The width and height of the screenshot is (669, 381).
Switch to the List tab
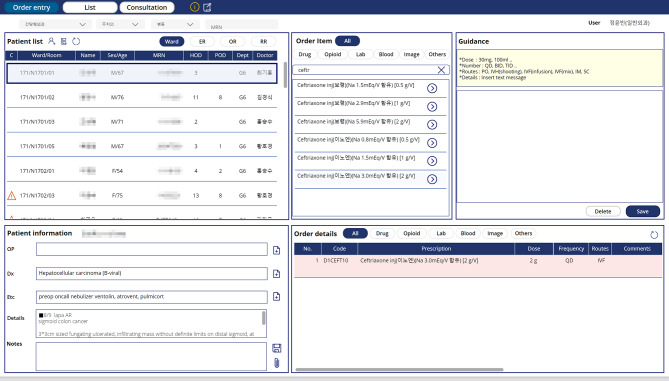coord(90,7)
